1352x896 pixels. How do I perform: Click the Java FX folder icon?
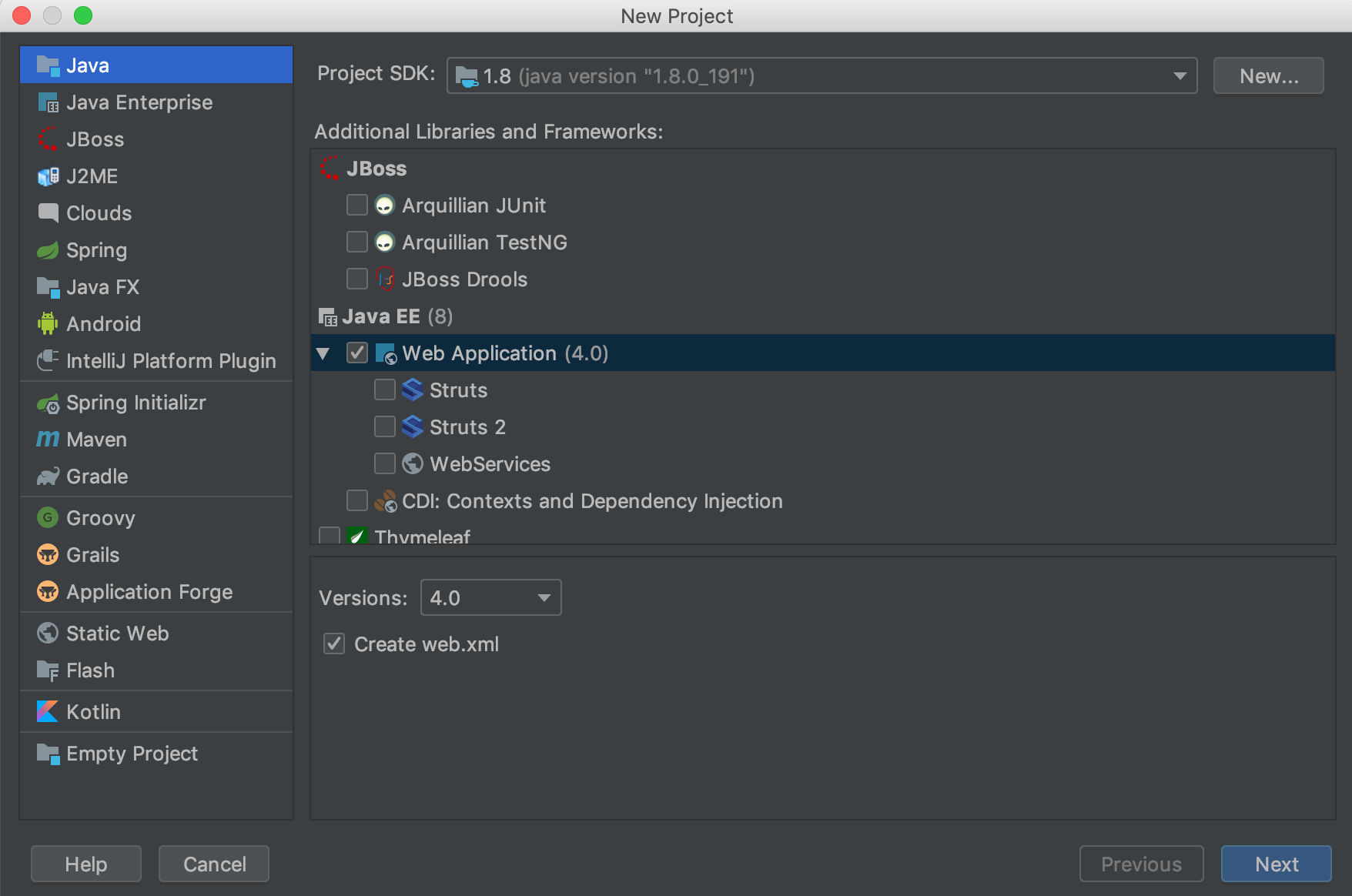(48, 287)
